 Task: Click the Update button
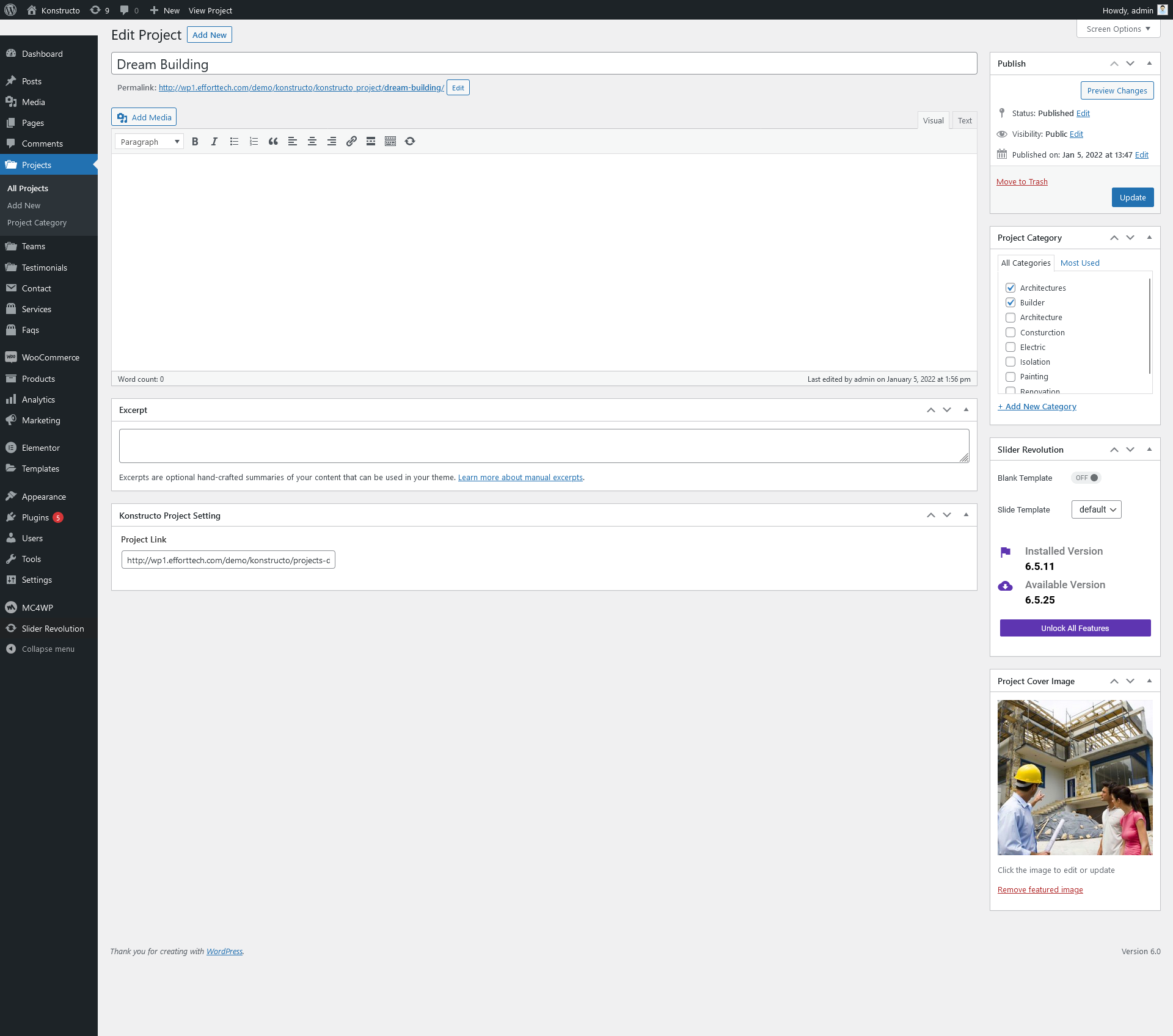coord(1132,197)
